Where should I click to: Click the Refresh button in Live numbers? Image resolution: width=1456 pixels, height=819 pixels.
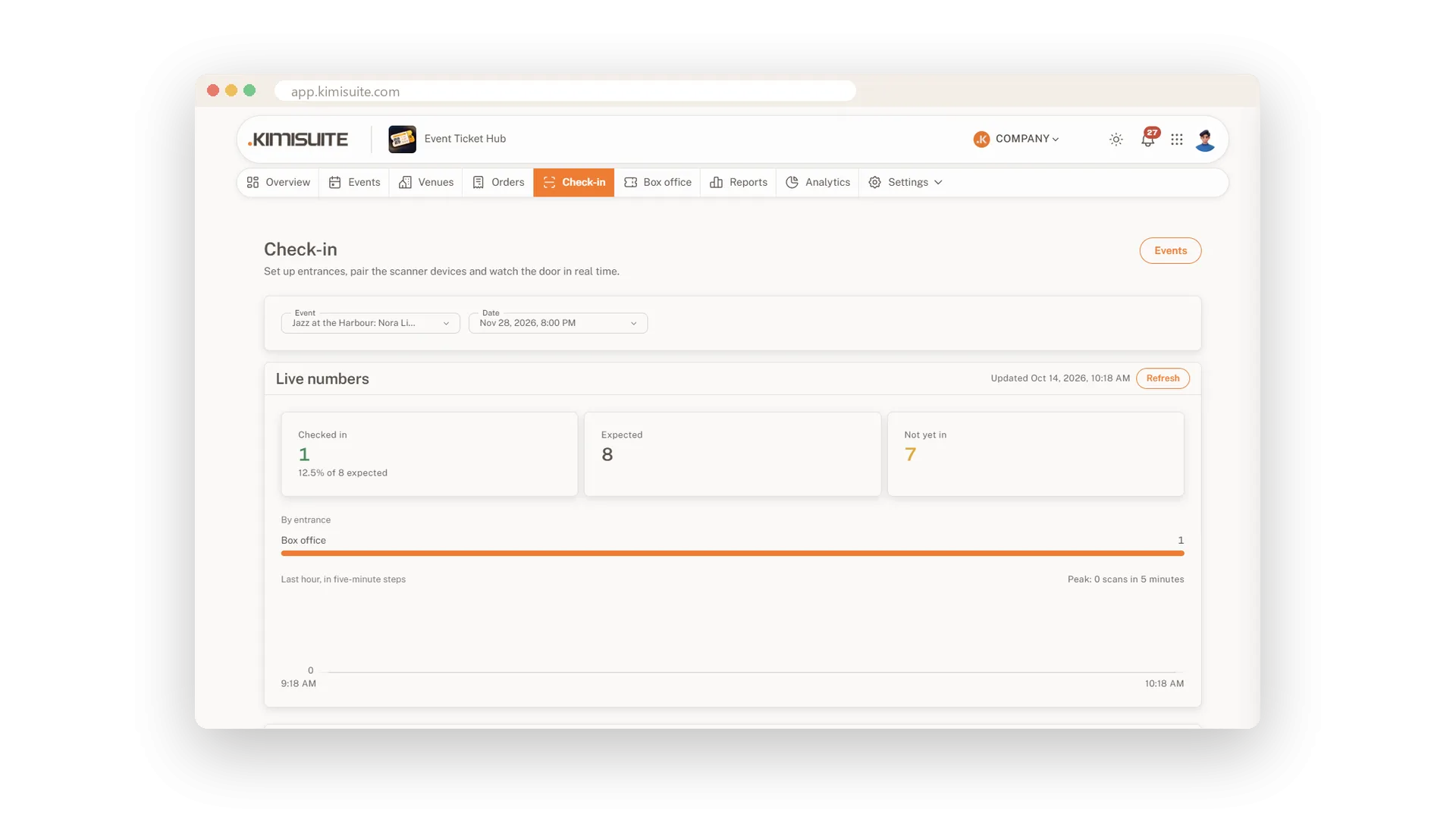point(1163,378)
